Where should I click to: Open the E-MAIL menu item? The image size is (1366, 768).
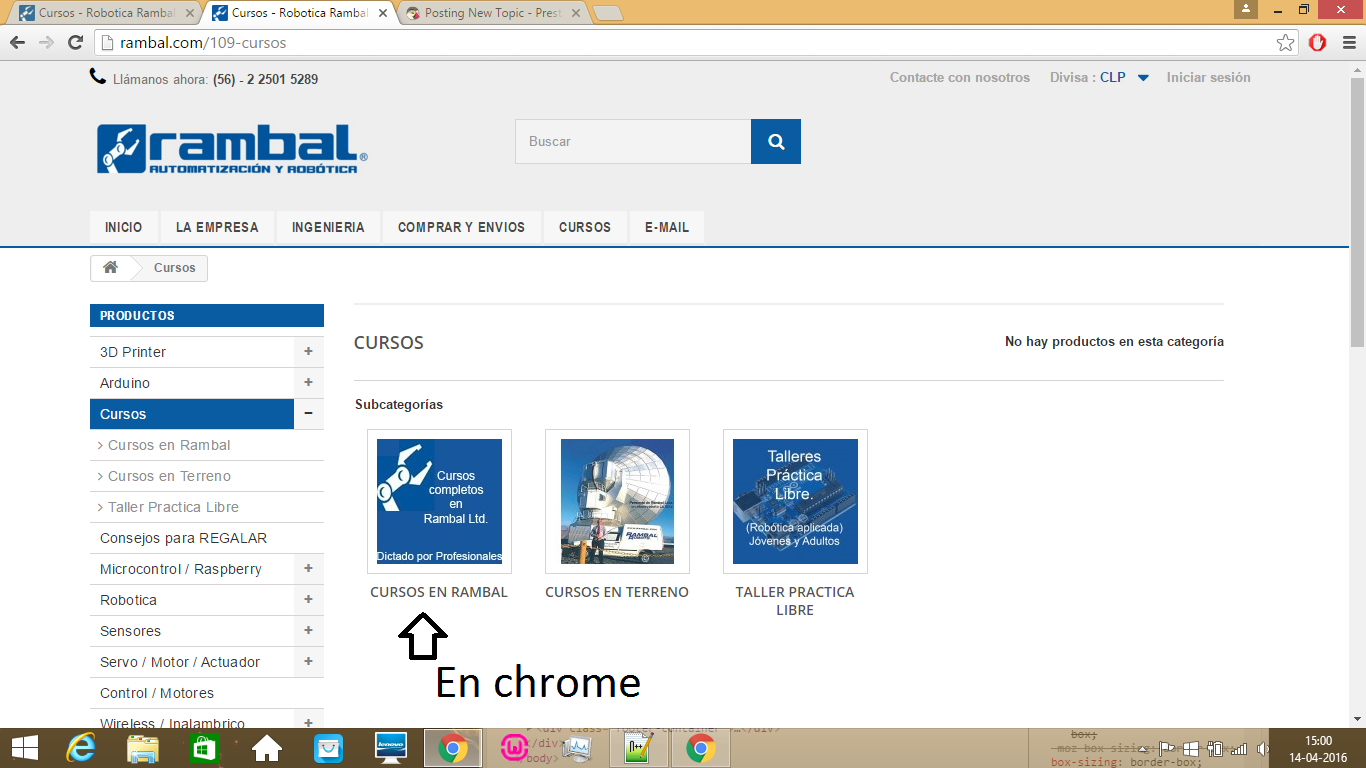(667, 227)
